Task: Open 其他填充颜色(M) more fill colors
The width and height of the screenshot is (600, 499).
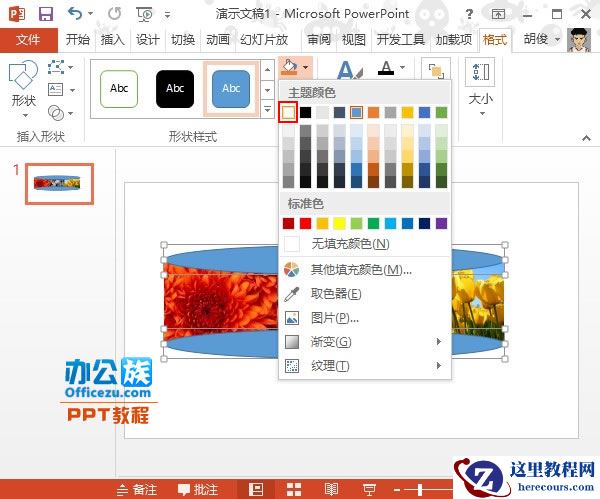Action: pyautogui.click(x=365, y=270)
